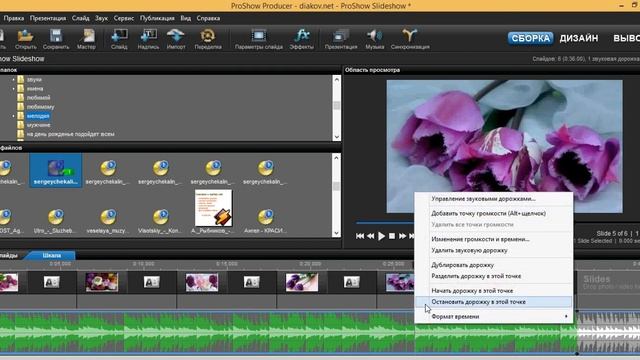Viewport: 640px width, 360px height.
Task: Expand the имена folder node
Action: tap(13, 89)
